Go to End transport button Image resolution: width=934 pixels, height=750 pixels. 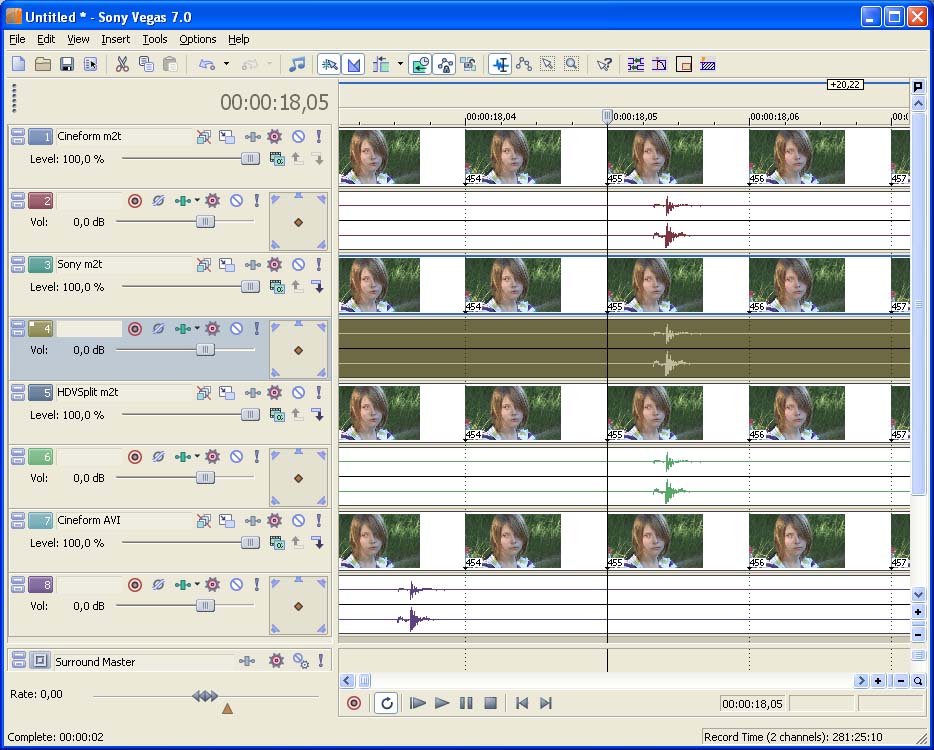546,704
